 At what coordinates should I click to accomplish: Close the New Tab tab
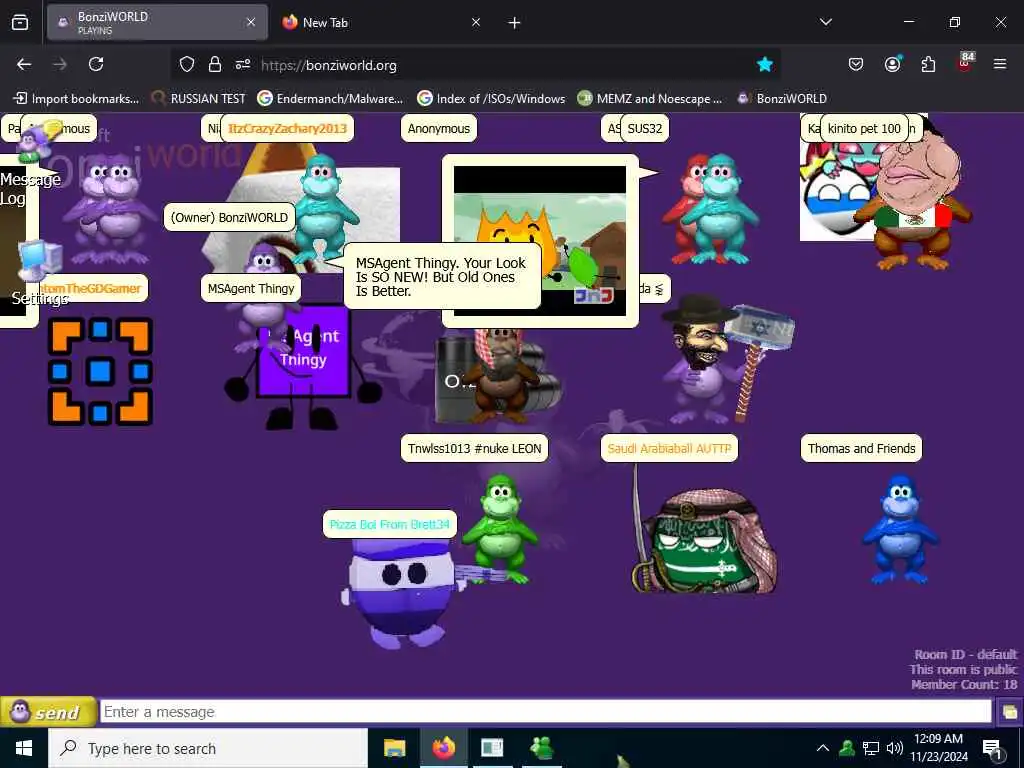[476, 23]
